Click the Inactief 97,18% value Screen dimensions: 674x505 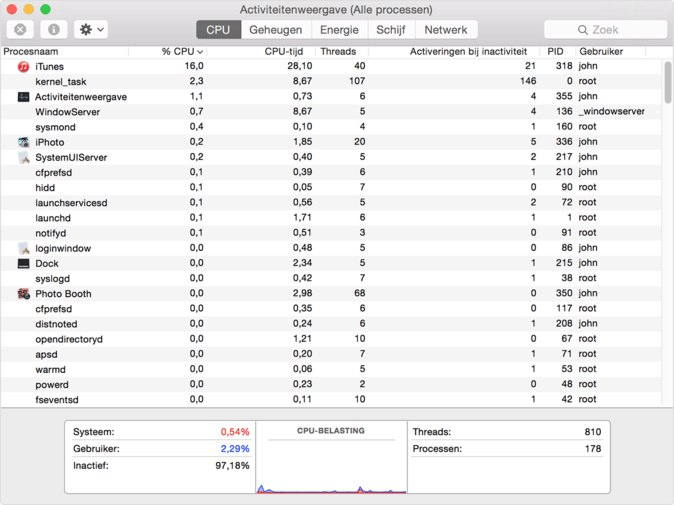[232, 465]
